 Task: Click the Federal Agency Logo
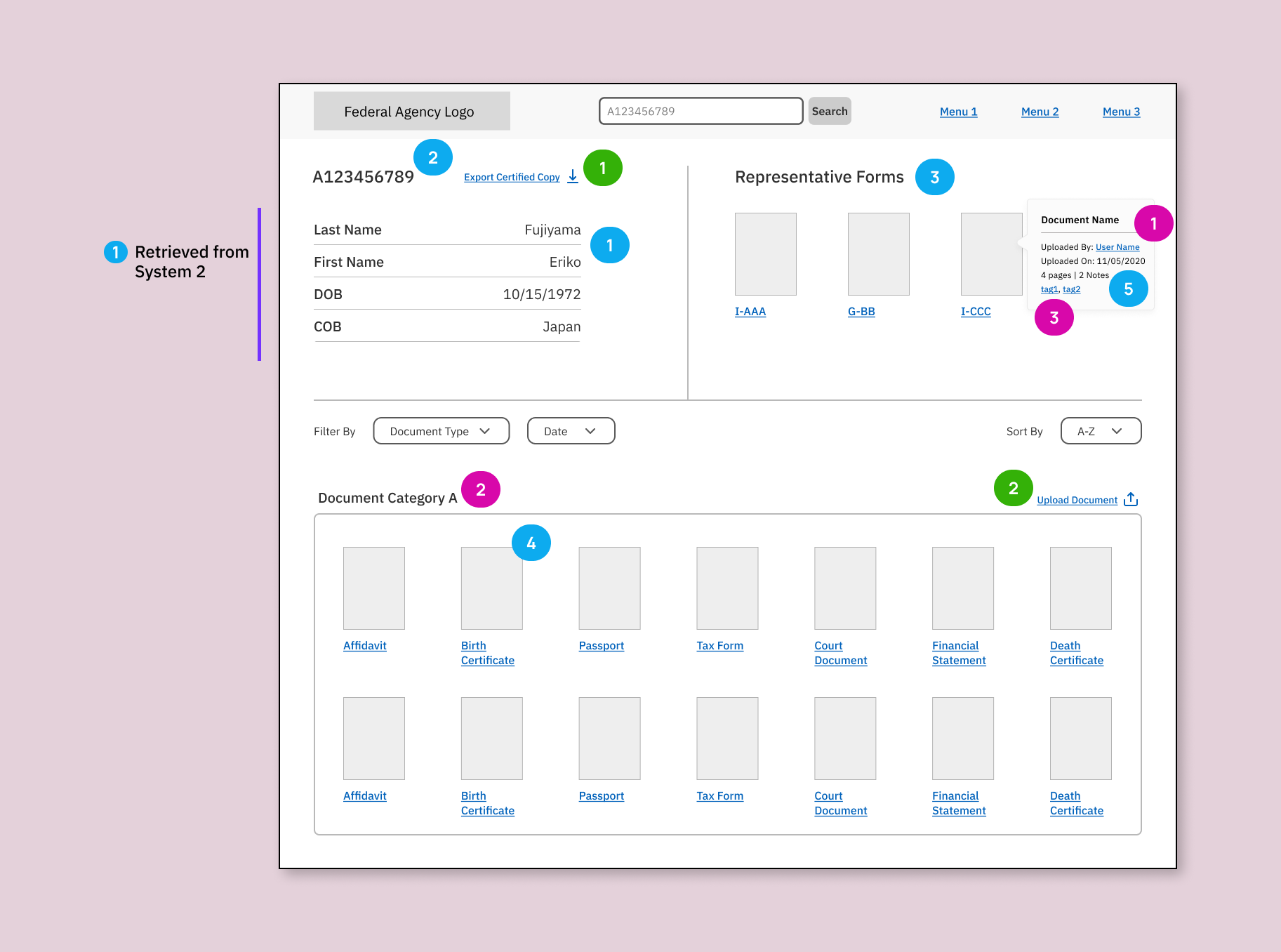[411, 112]
